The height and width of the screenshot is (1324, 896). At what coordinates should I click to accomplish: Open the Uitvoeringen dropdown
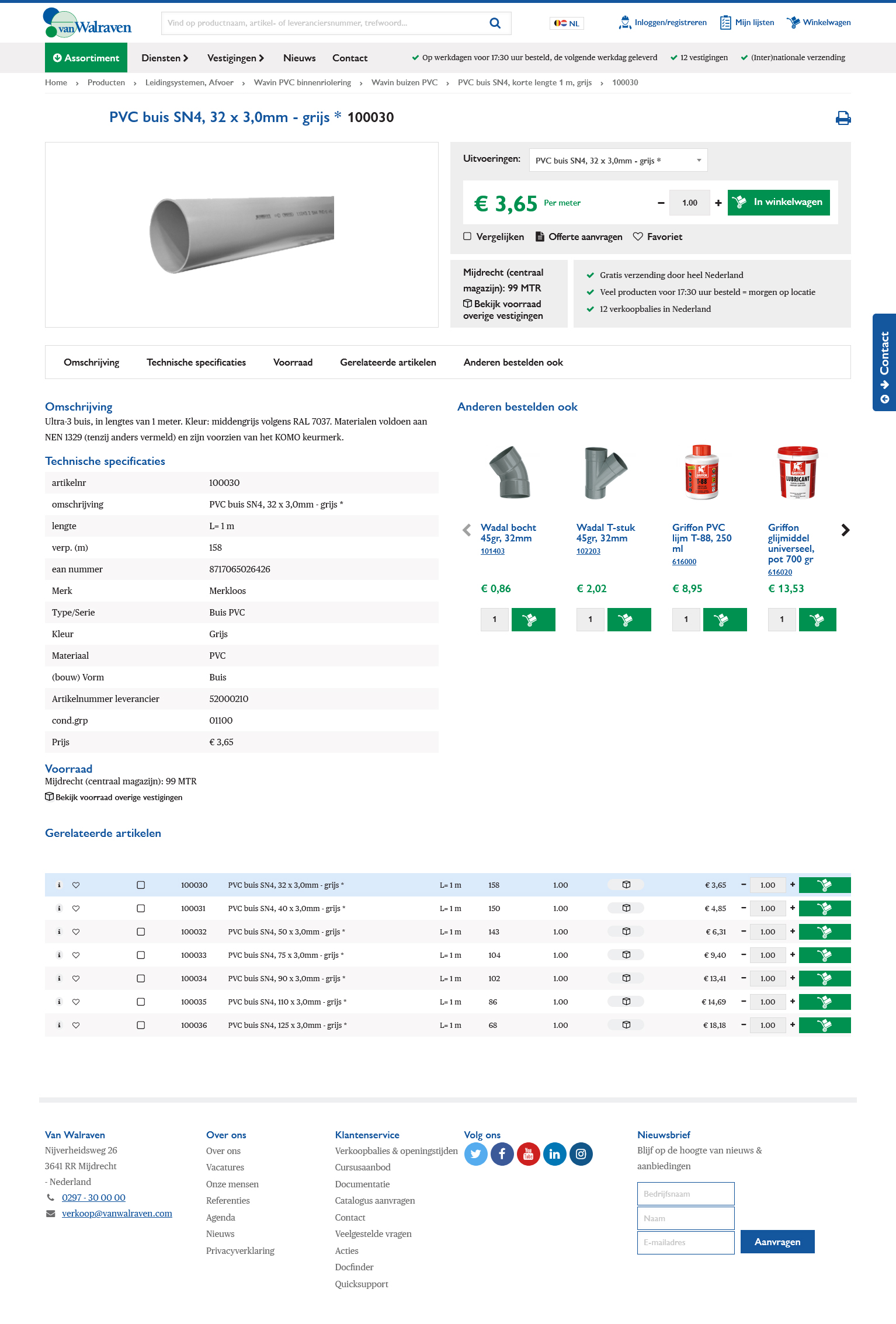point(618,161)
